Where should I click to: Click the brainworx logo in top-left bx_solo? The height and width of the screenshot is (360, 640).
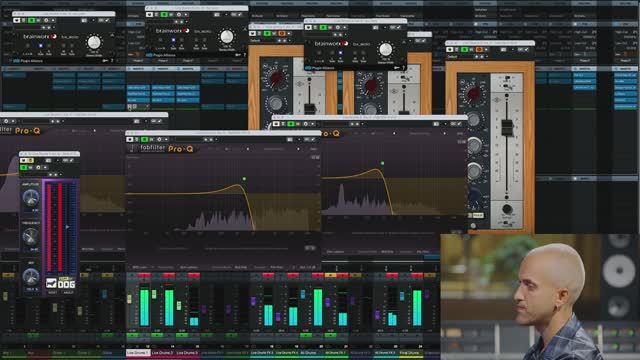40,36
